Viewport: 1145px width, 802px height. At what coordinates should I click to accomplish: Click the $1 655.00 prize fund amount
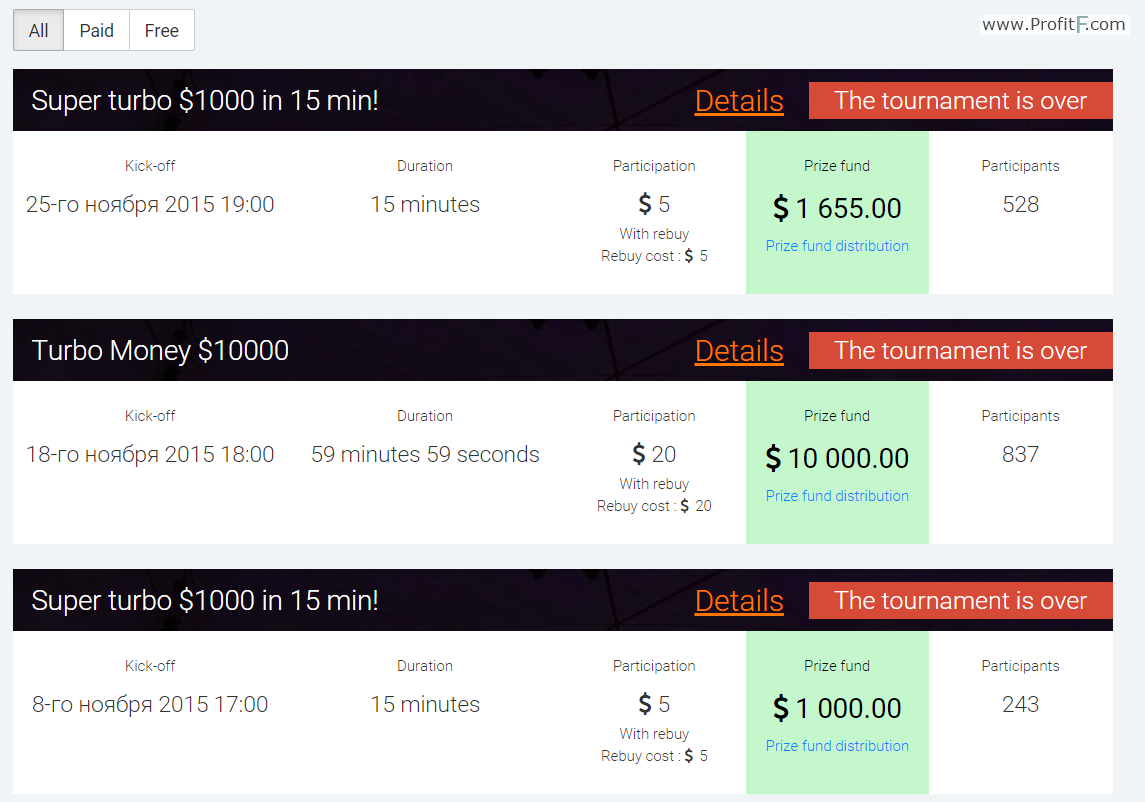[837, 208]
